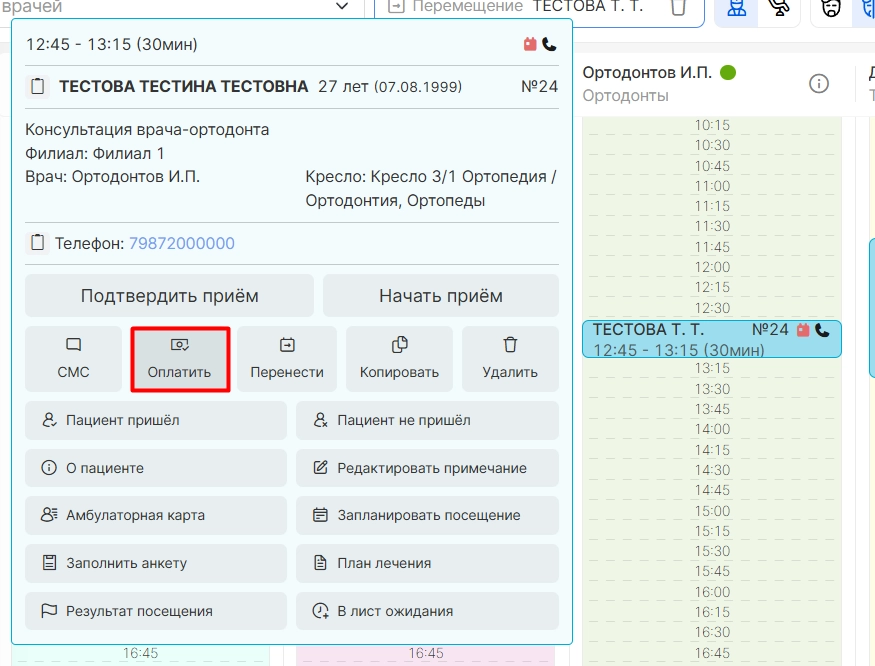
Task: Select the 12:30 time slot for Ортодонтов
Action: tap(711, 308)
